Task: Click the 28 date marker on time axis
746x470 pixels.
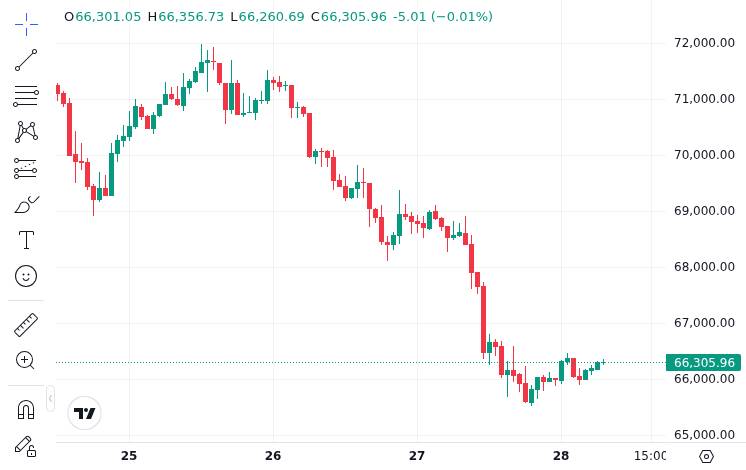Action: (560, 456)
